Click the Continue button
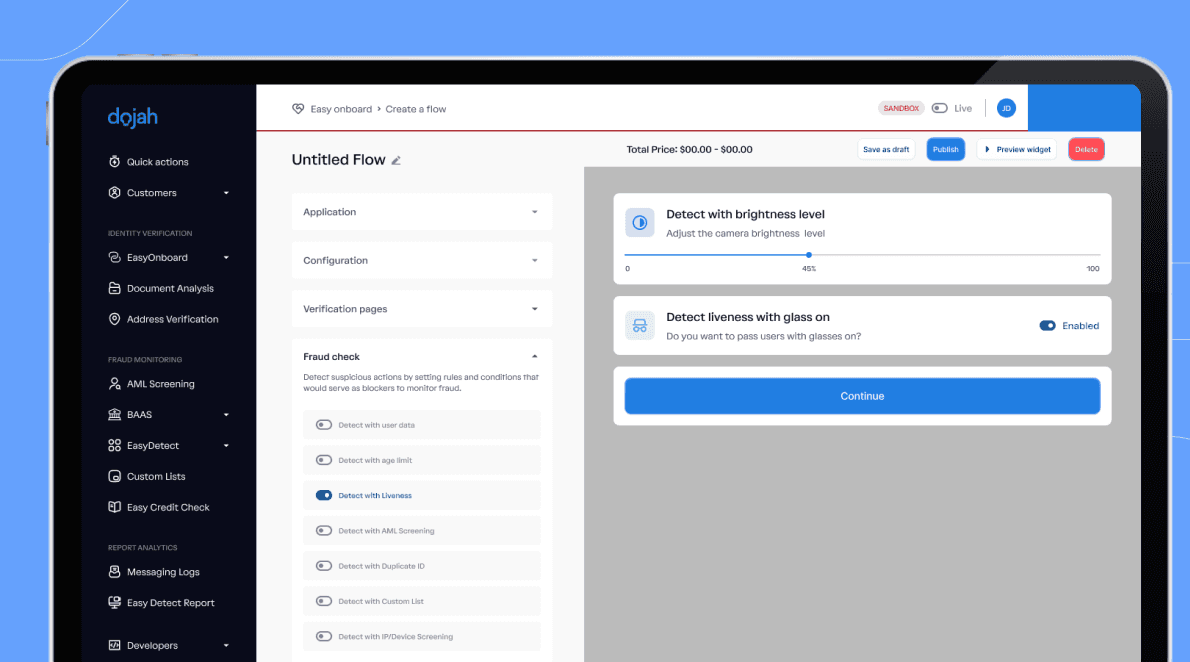The image size is (1190, 662). (862, 396)
